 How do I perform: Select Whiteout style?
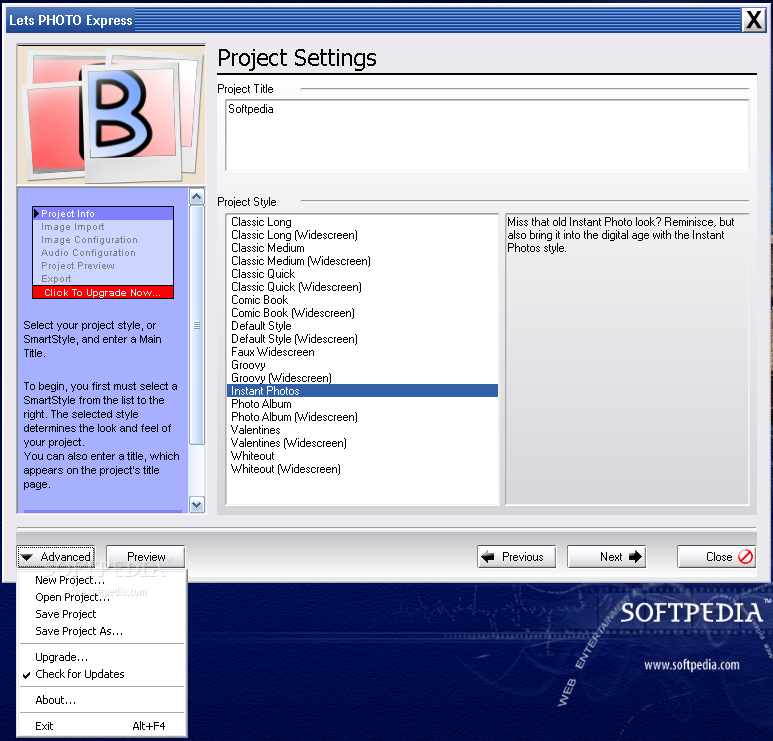pyautogui.click(x=362, y=456)
